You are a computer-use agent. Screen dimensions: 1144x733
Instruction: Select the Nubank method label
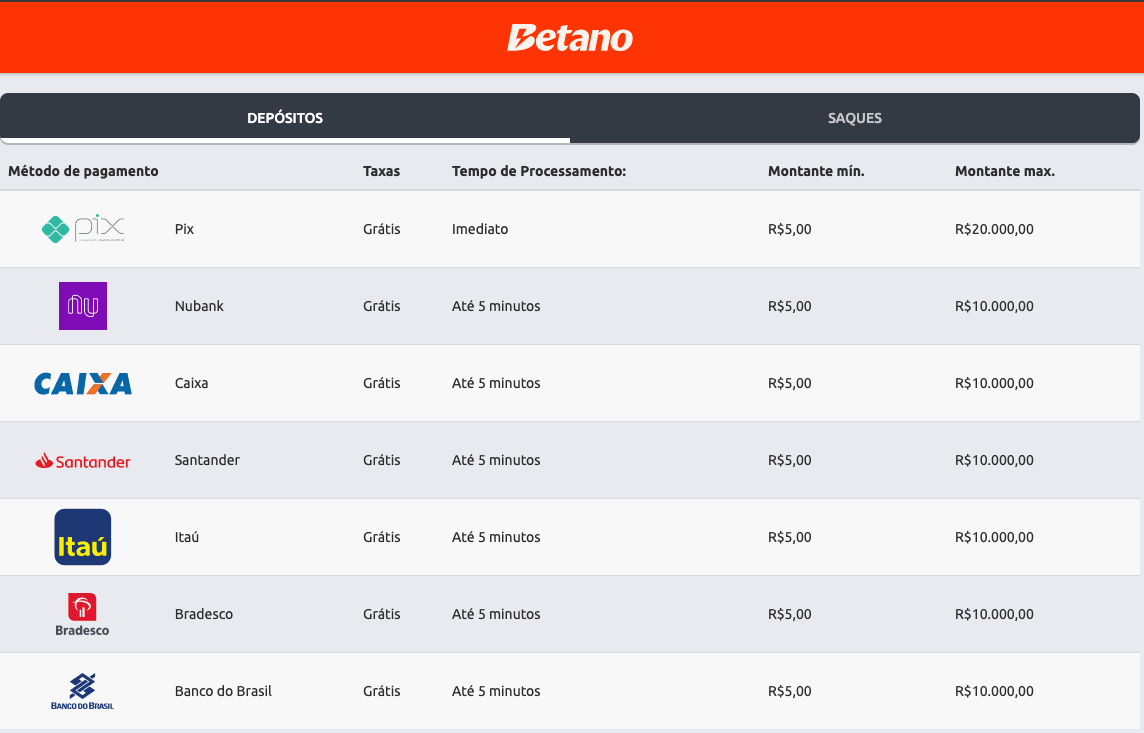(x=199, y=306)
